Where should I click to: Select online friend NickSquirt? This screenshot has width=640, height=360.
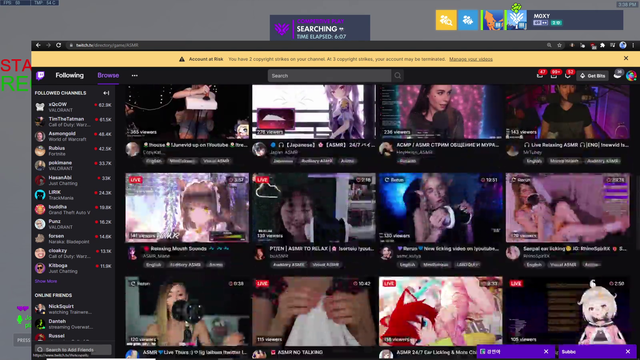(73, 309)
